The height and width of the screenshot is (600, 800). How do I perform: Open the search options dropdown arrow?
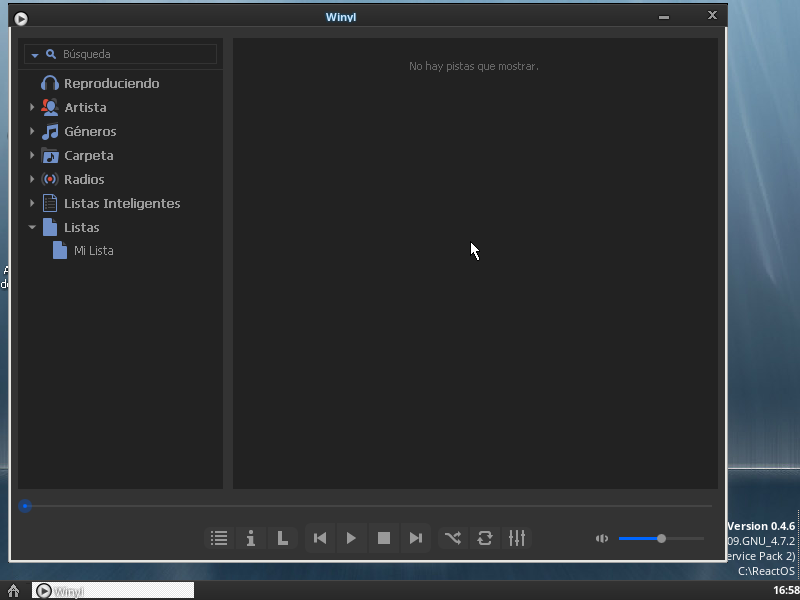(x=35, y=55)
